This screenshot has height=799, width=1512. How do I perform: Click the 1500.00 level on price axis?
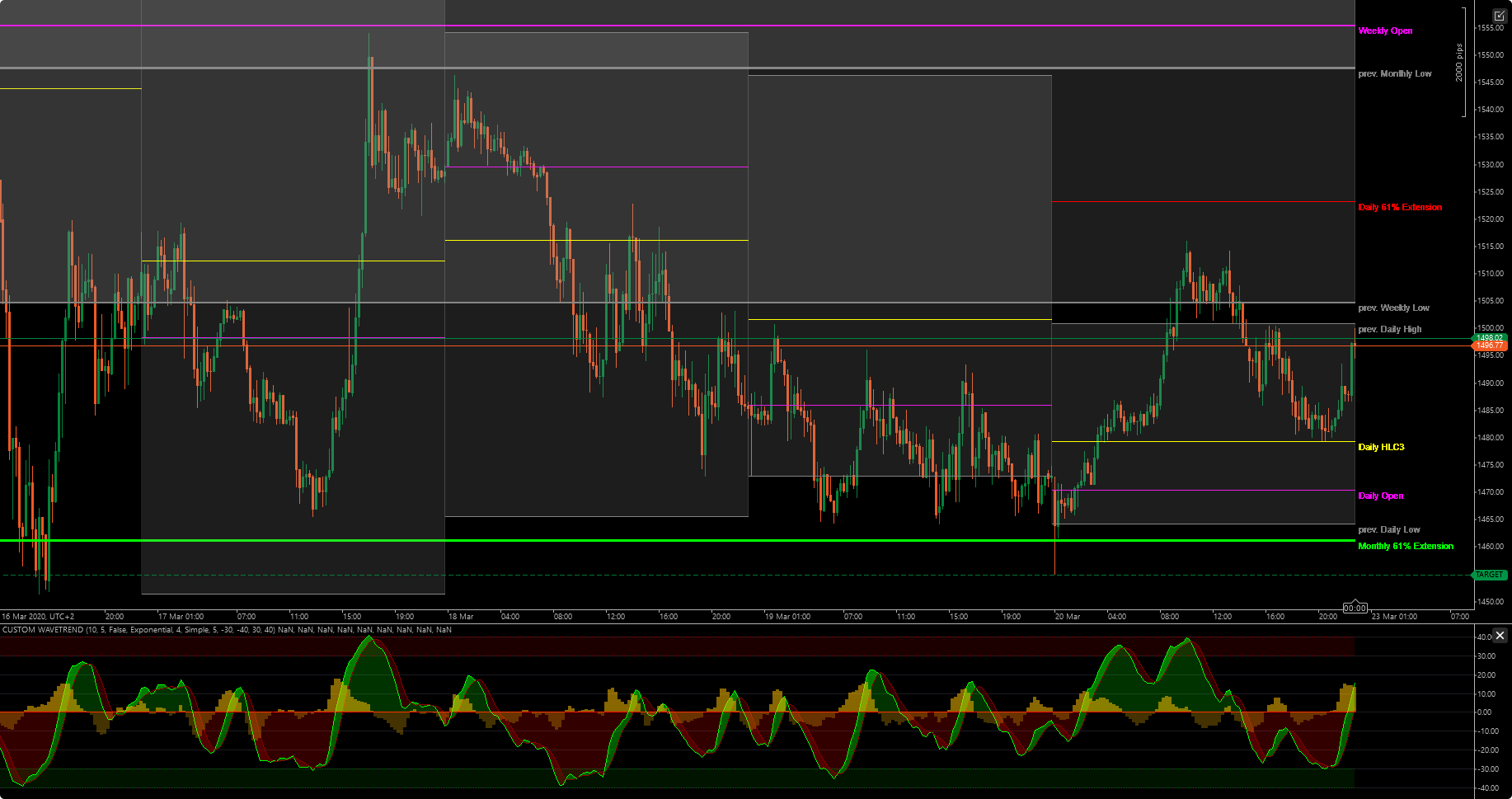(x=1490, y=328)
